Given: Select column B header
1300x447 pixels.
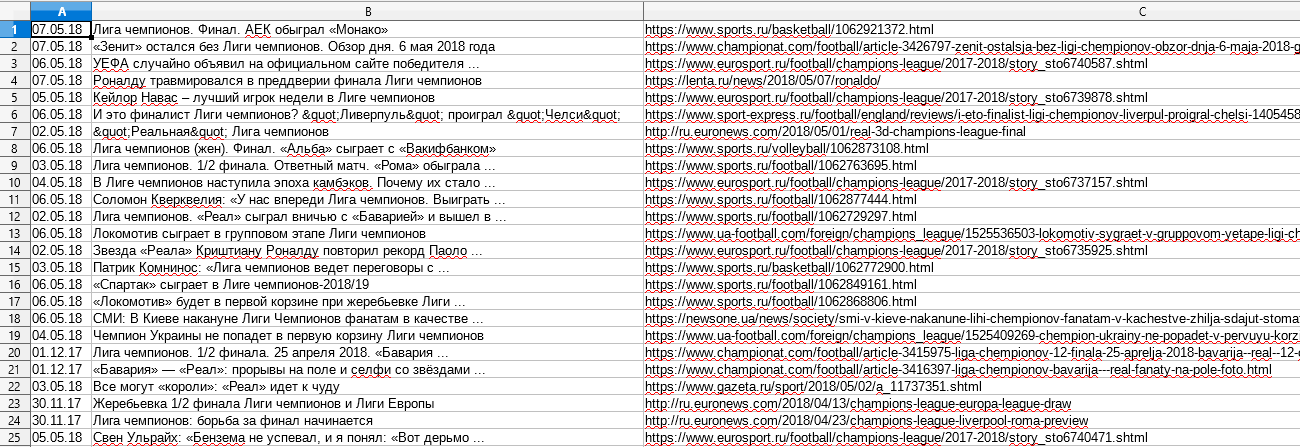Looking at the screenshot, I should pos(367,11).
